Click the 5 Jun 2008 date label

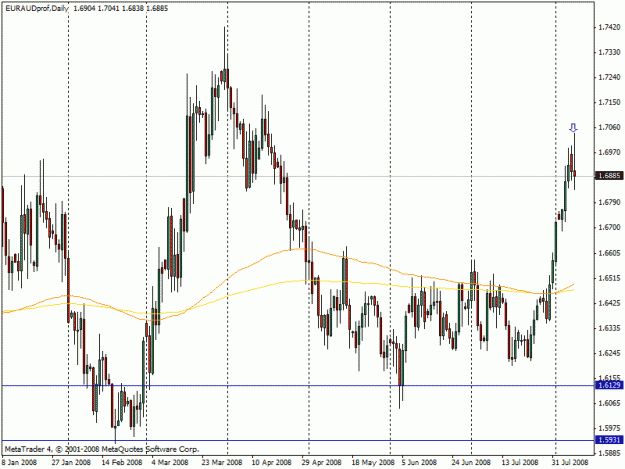(419, 463)
